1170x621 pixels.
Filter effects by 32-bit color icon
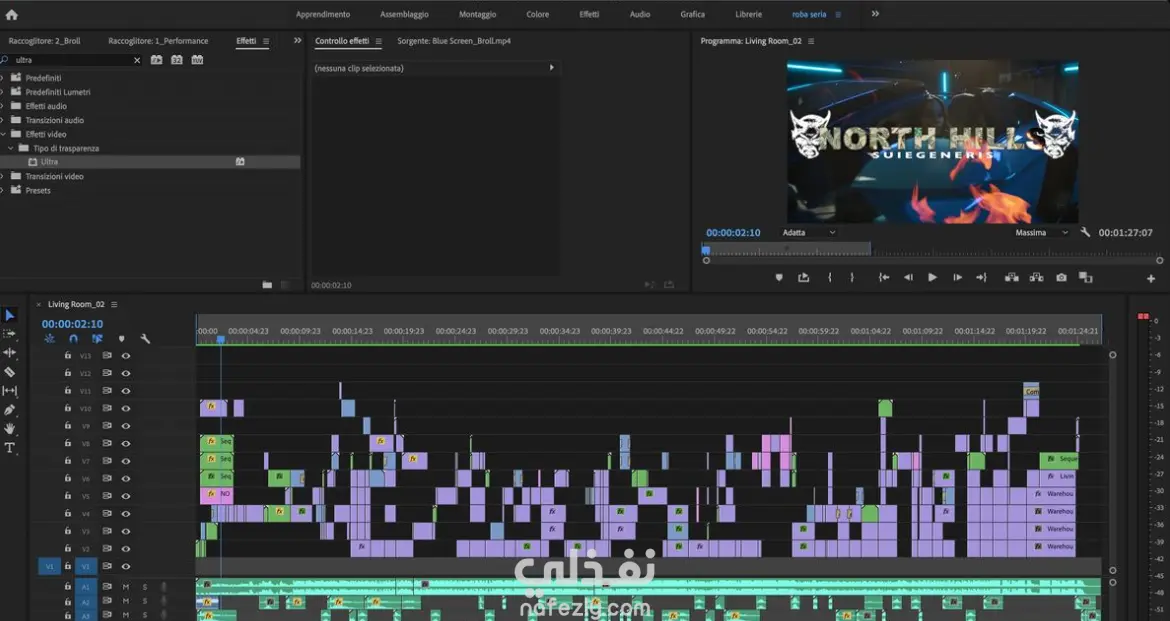[x=177, y=60]
